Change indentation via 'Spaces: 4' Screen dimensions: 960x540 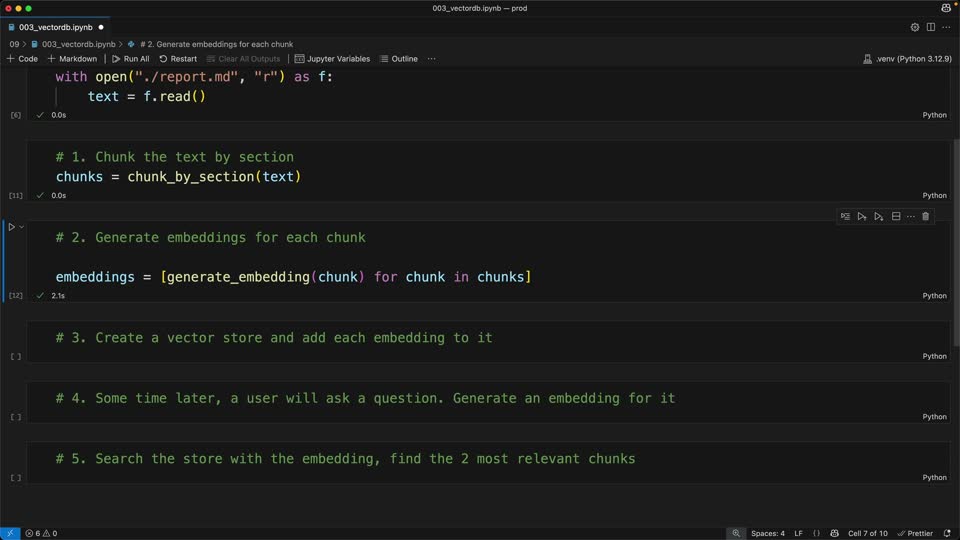(768, 533)
